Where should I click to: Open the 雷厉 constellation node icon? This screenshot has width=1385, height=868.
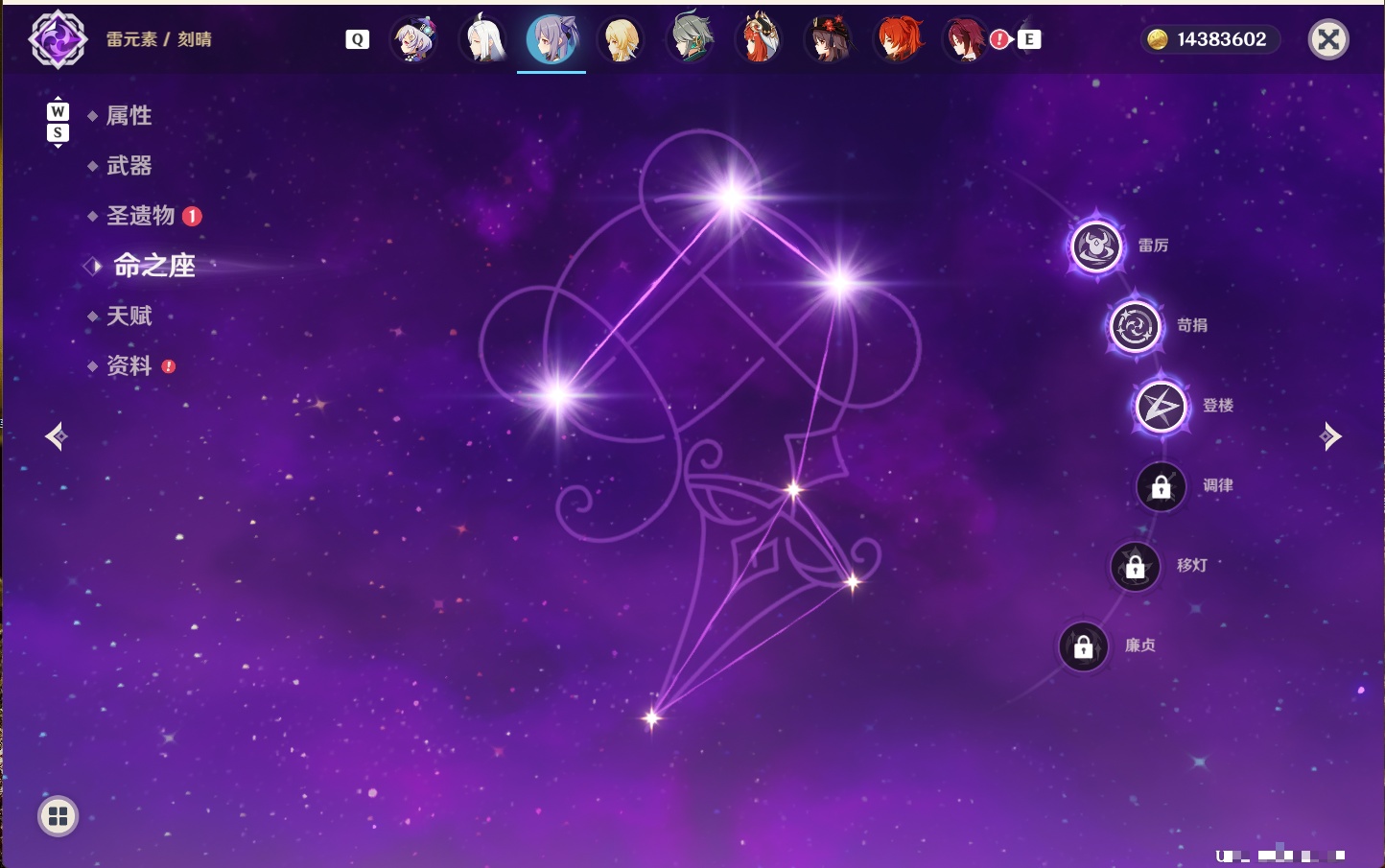(x=1096, y=246)
